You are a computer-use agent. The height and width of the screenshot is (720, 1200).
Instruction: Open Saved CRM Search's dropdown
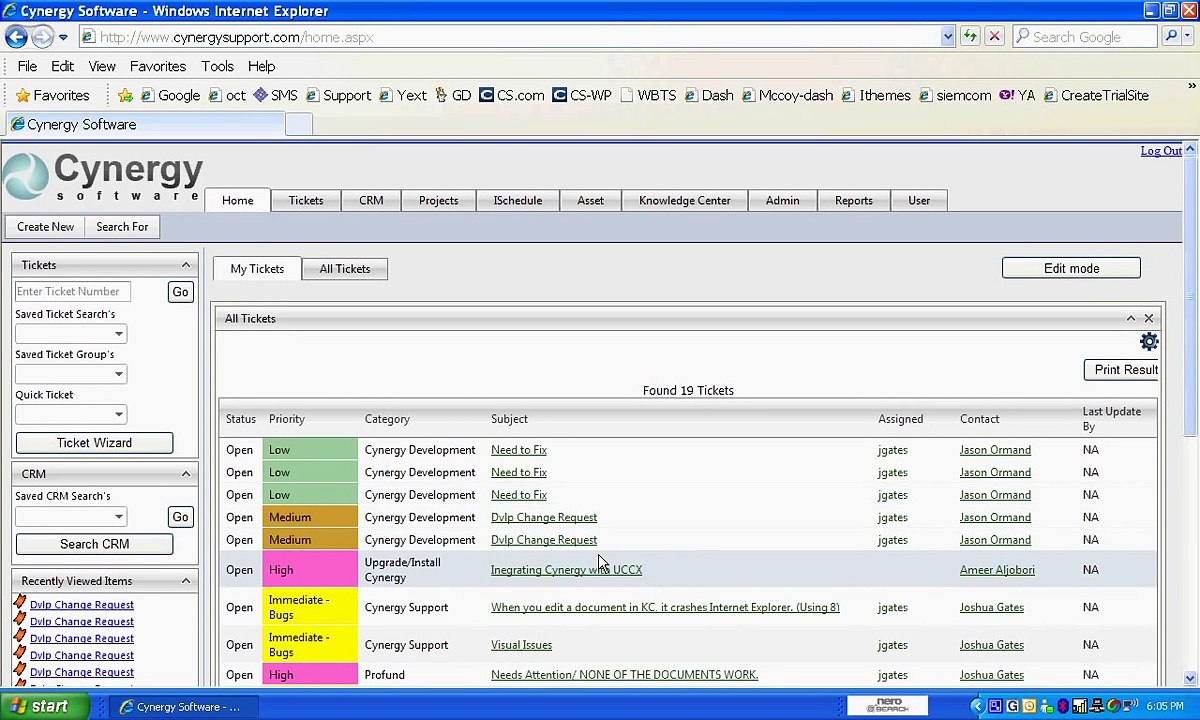pyautogui.click(x=70, y=516)
